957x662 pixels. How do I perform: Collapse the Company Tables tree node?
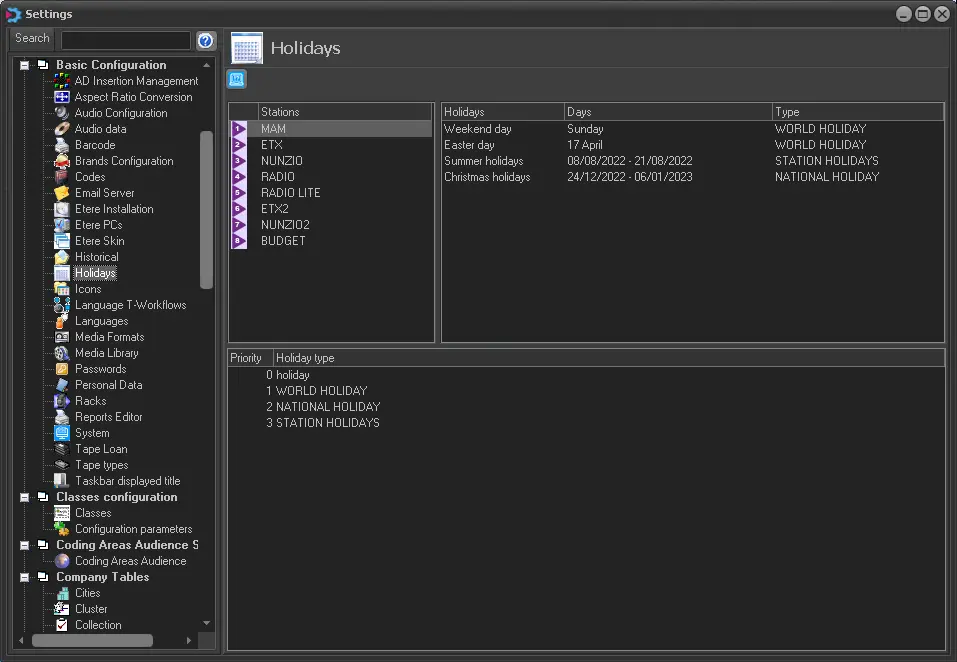24,577
